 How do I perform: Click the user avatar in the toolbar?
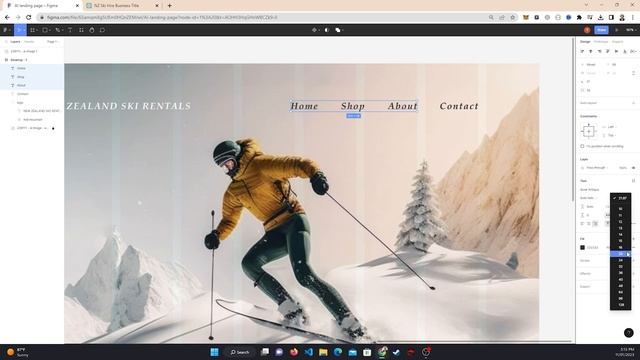coord(587,30)
